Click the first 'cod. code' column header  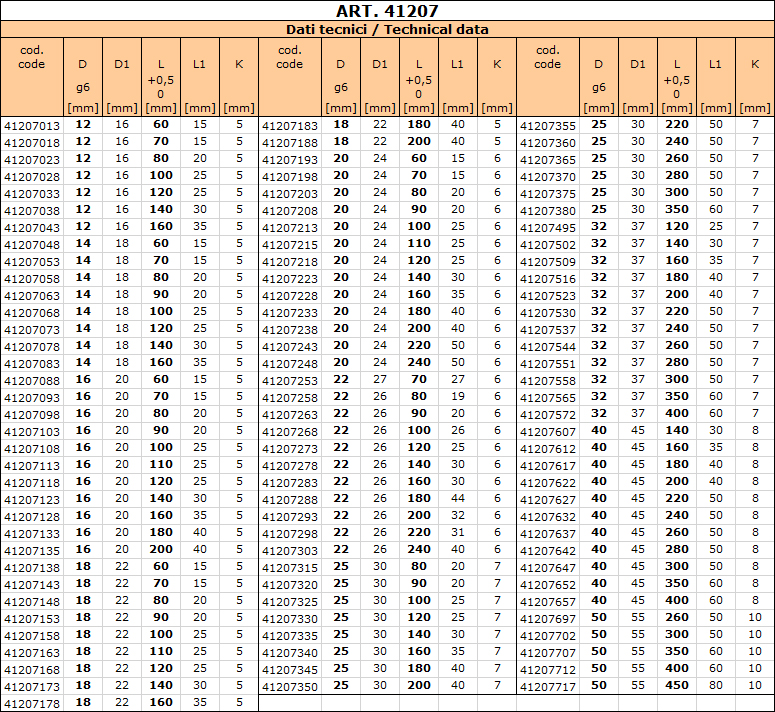click(32, 57)
